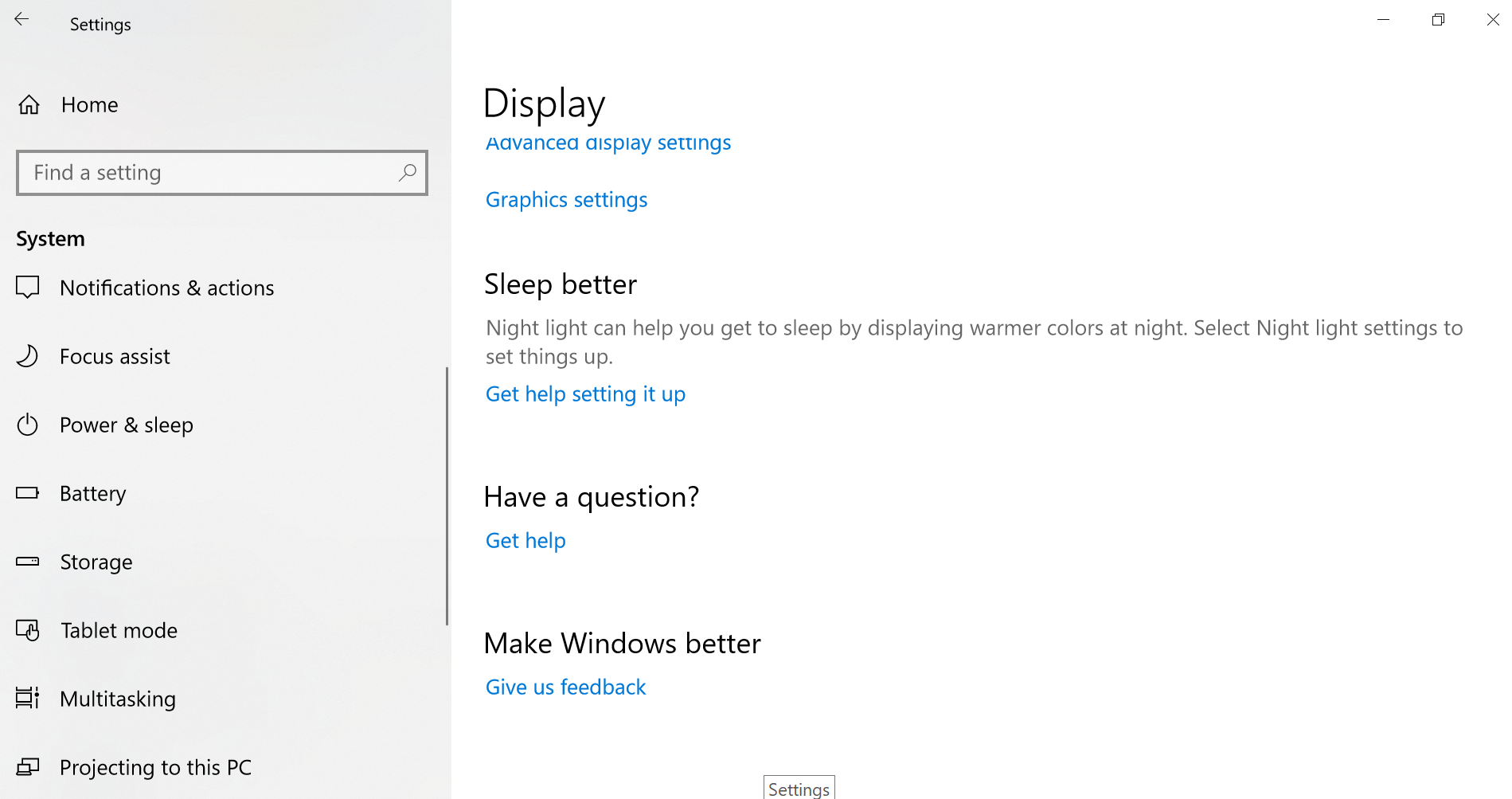Click the Sleep better heading

click(x=561, y=284)
